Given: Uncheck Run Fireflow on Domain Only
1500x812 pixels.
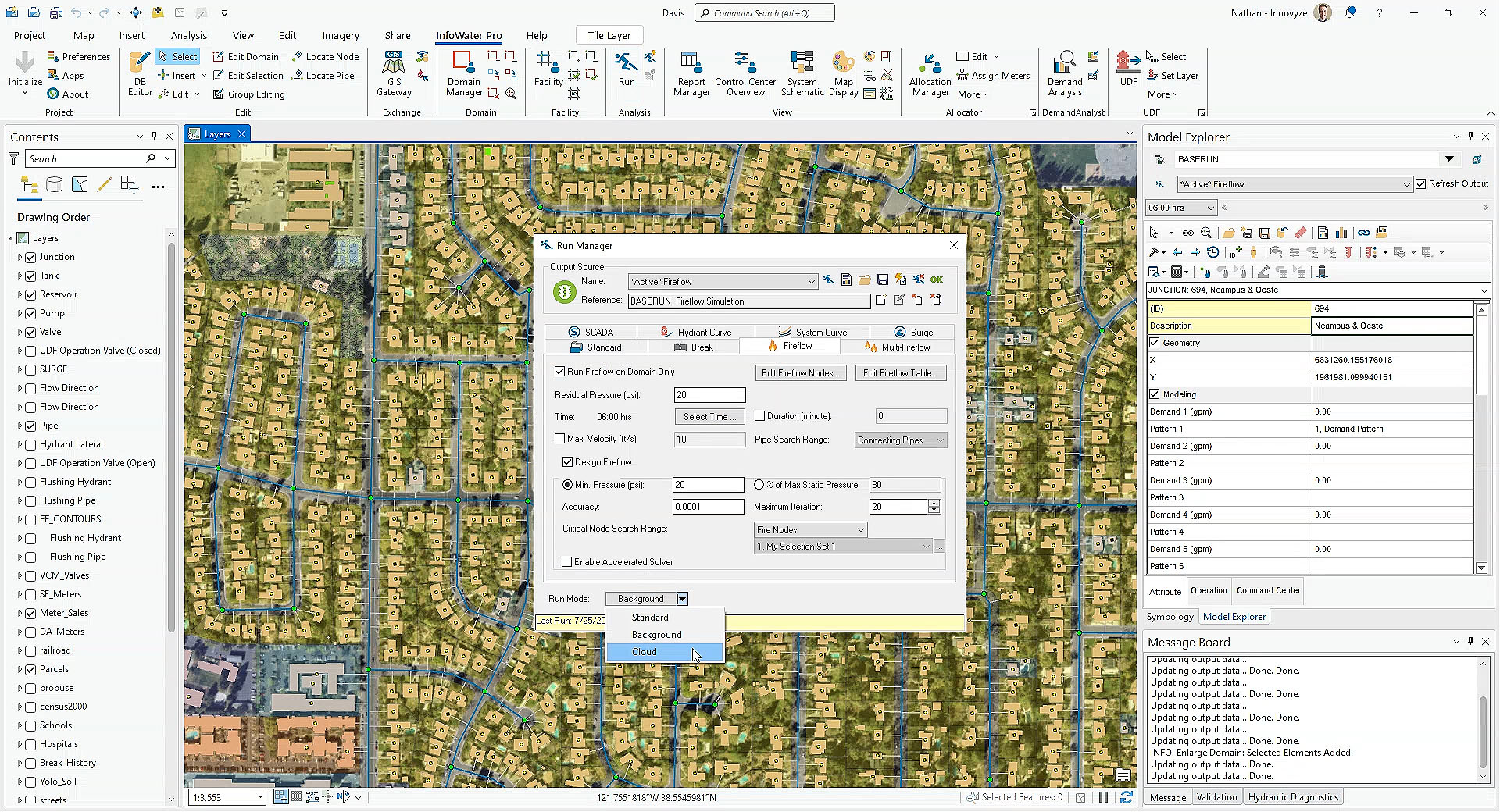Looking at the screenshot, I should click(560, 372).
